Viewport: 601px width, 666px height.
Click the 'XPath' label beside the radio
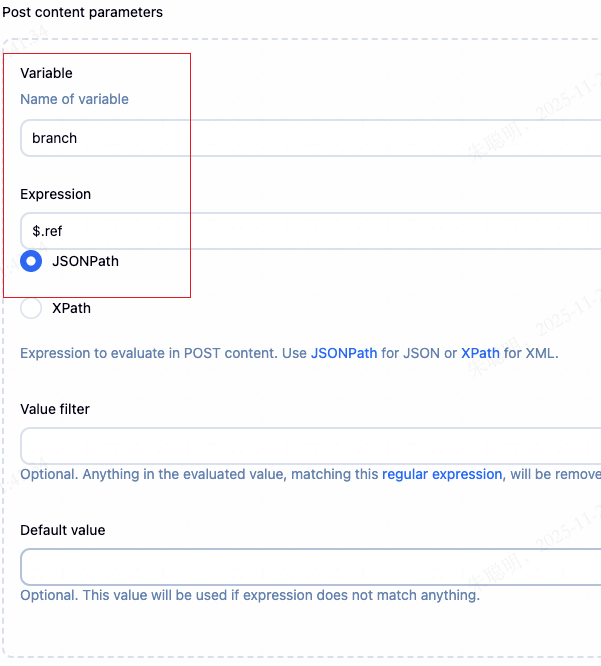click(71, 308)
